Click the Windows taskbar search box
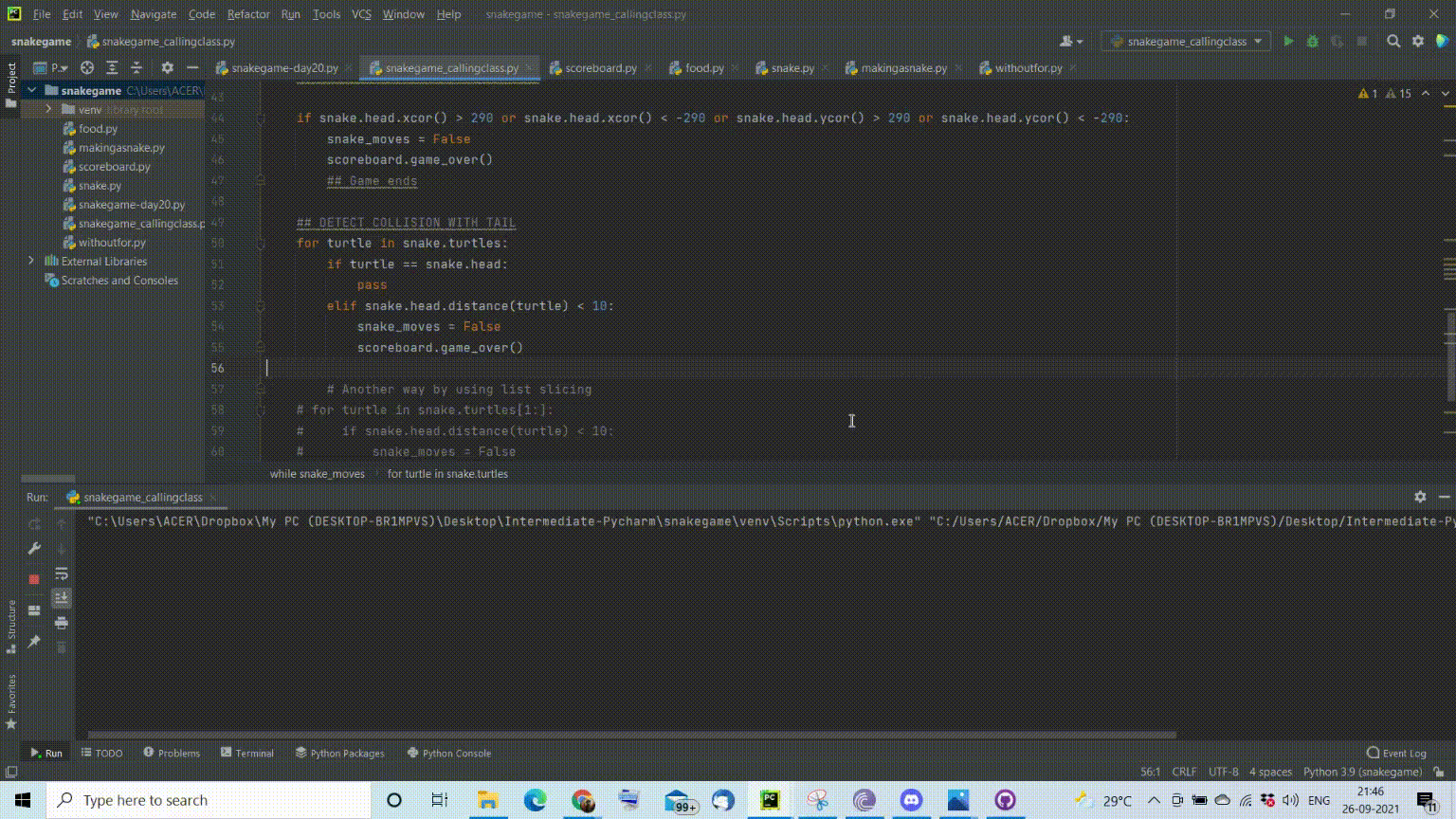The image size is (1456, 819). coord(209,800)
